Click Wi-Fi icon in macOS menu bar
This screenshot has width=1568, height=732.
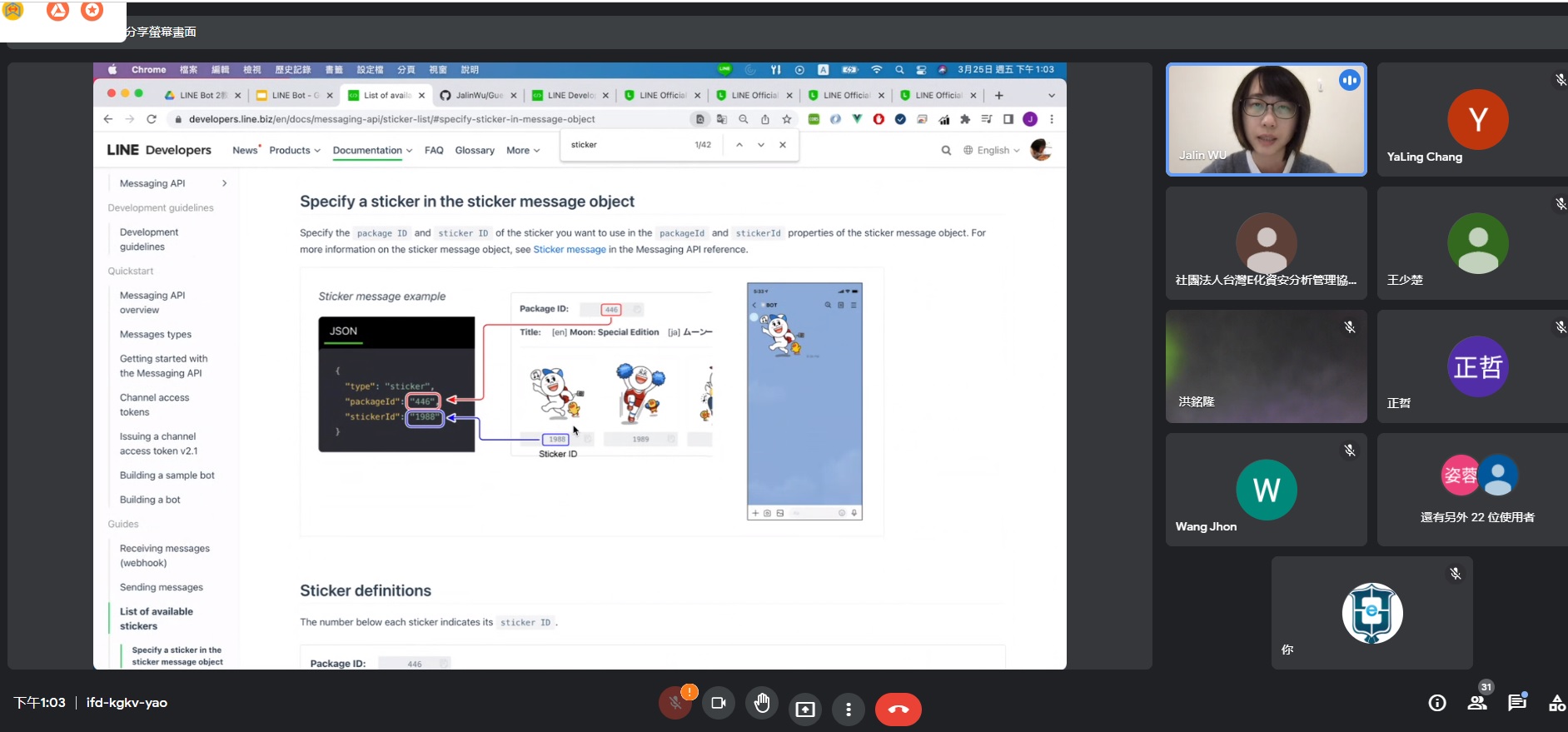click(876, 70)
